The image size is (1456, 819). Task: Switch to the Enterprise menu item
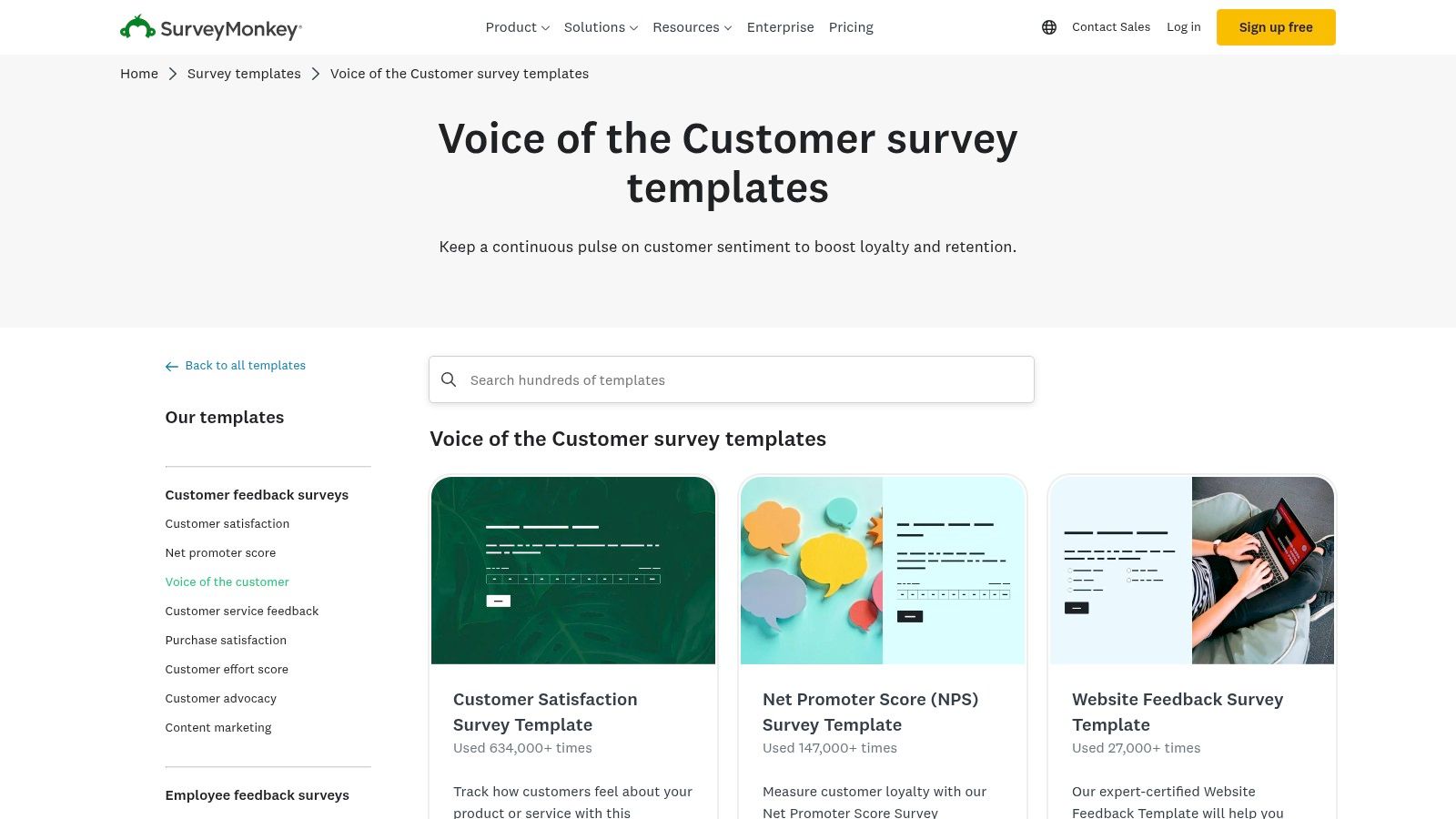(x=780, y=27)
